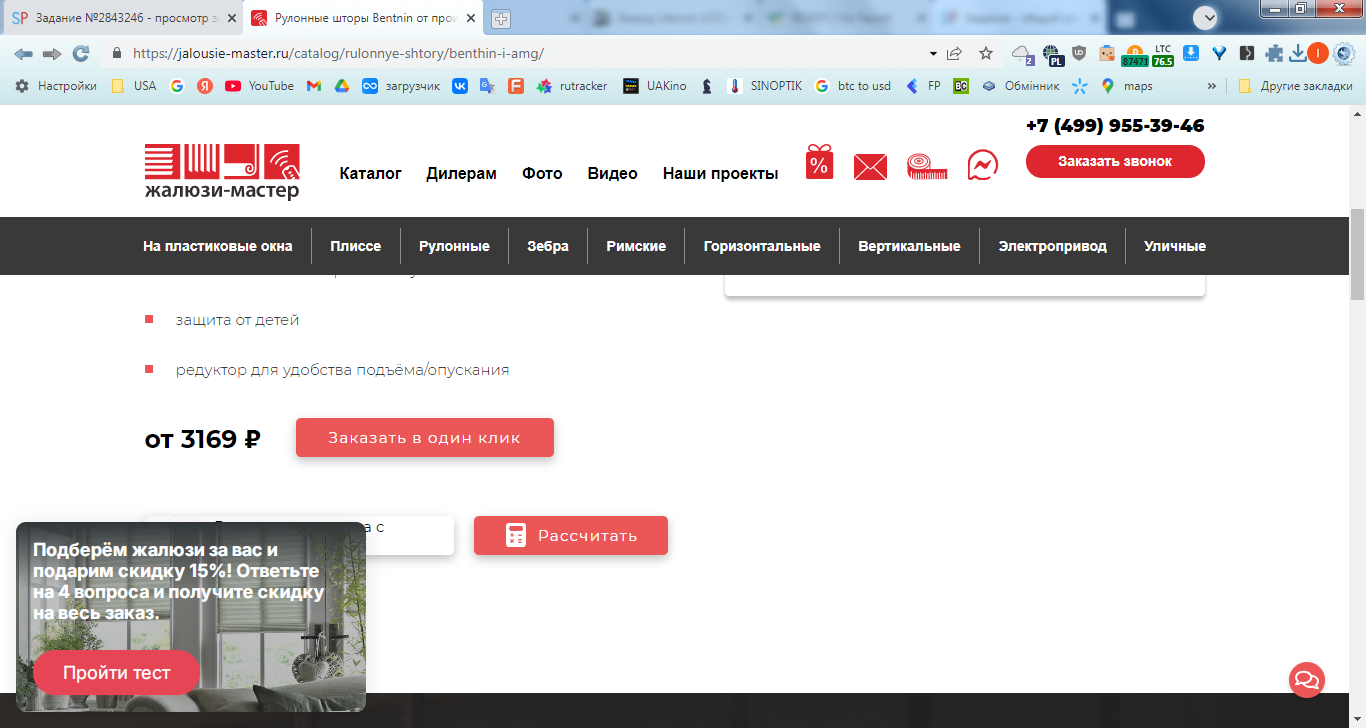Viewport: 1366px width, 728px height.
Task: Click the Заказать в один клик button
Action: pyautogui.click(x=425, y=437)
